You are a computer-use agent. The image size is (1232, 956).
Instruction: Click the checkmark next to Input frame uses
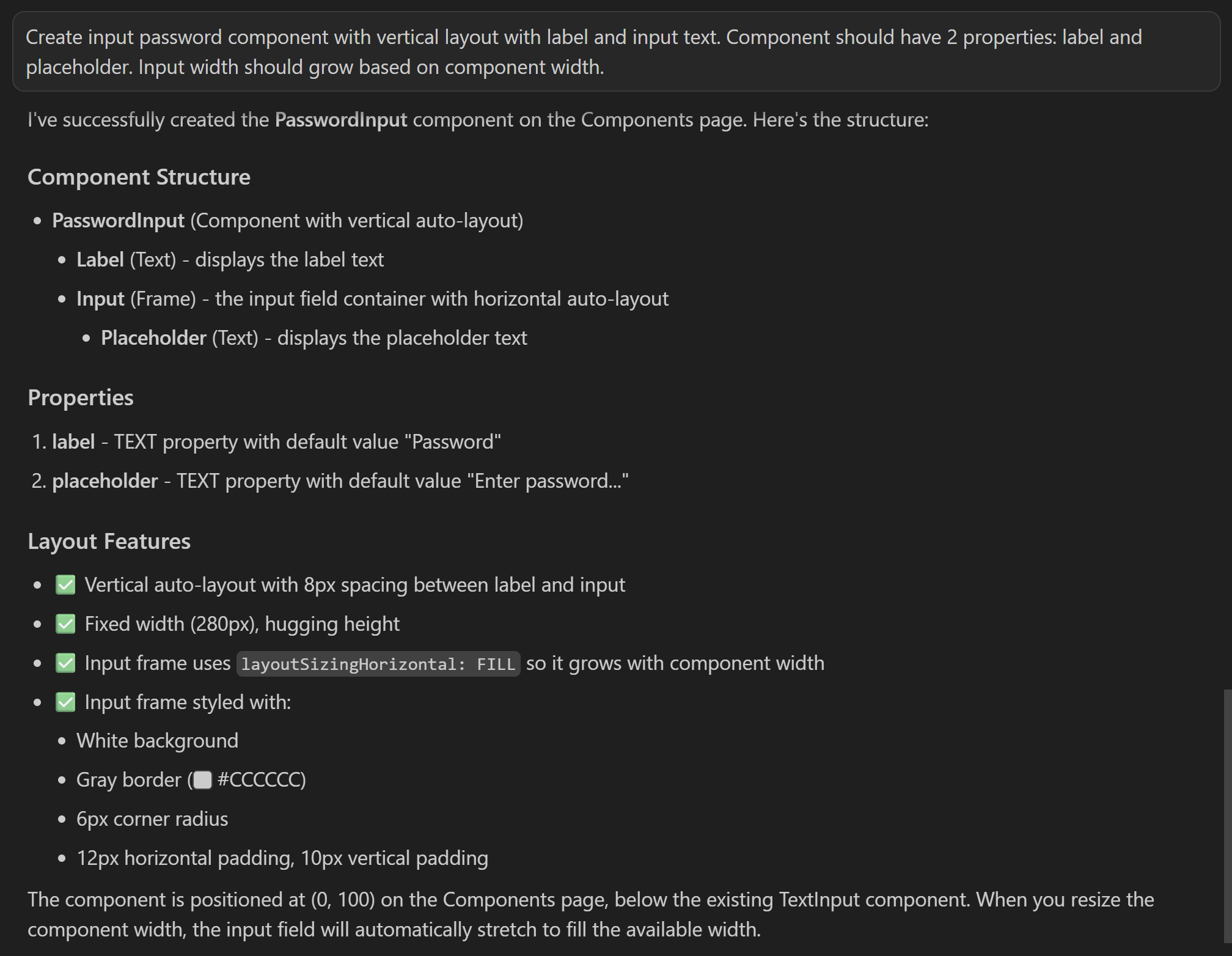65,663
